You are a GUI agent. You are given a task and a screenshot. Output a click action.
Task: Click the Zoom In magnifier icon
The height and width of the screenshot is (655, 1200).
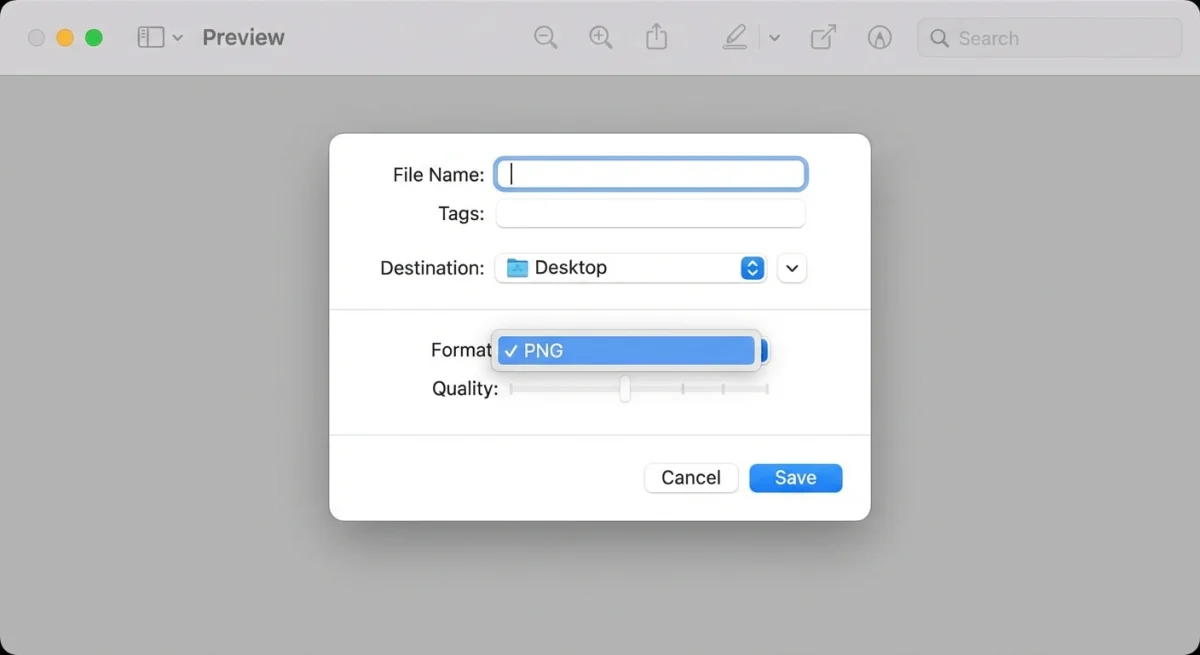coord(600,38)
